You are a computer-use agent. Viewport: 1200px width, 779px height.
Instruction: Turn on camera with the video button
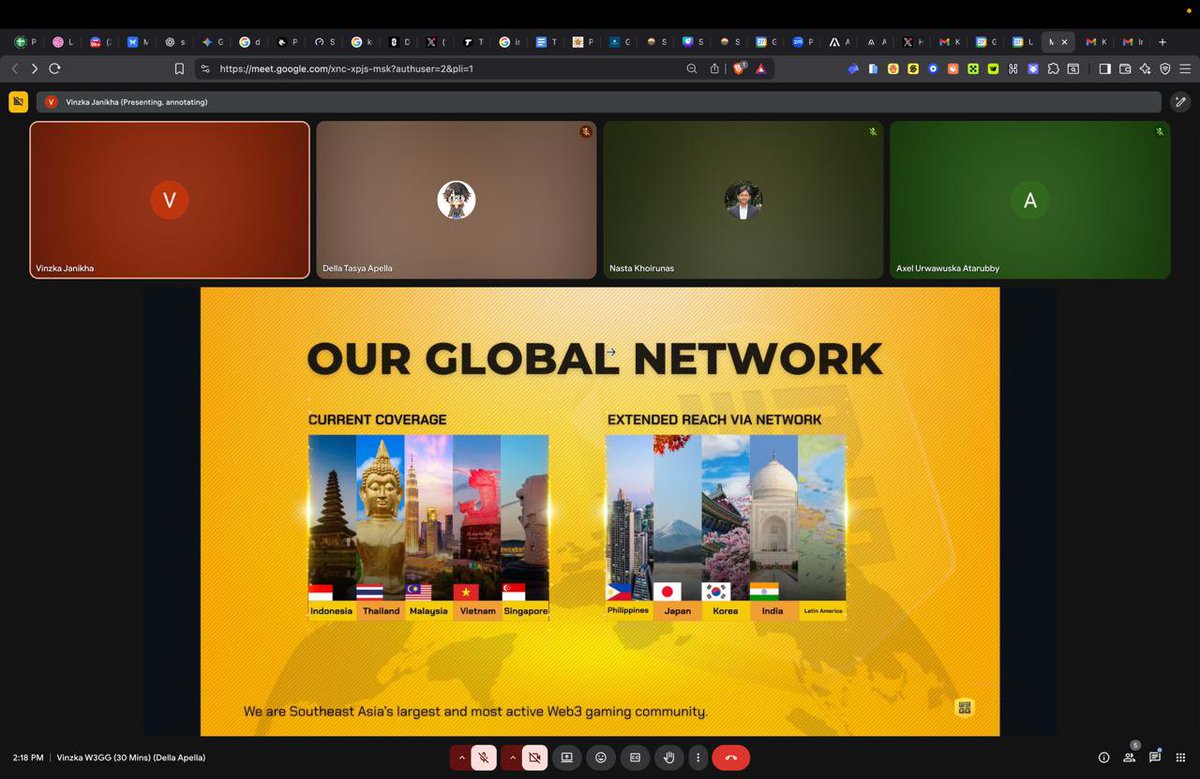(x=534, y=758)
